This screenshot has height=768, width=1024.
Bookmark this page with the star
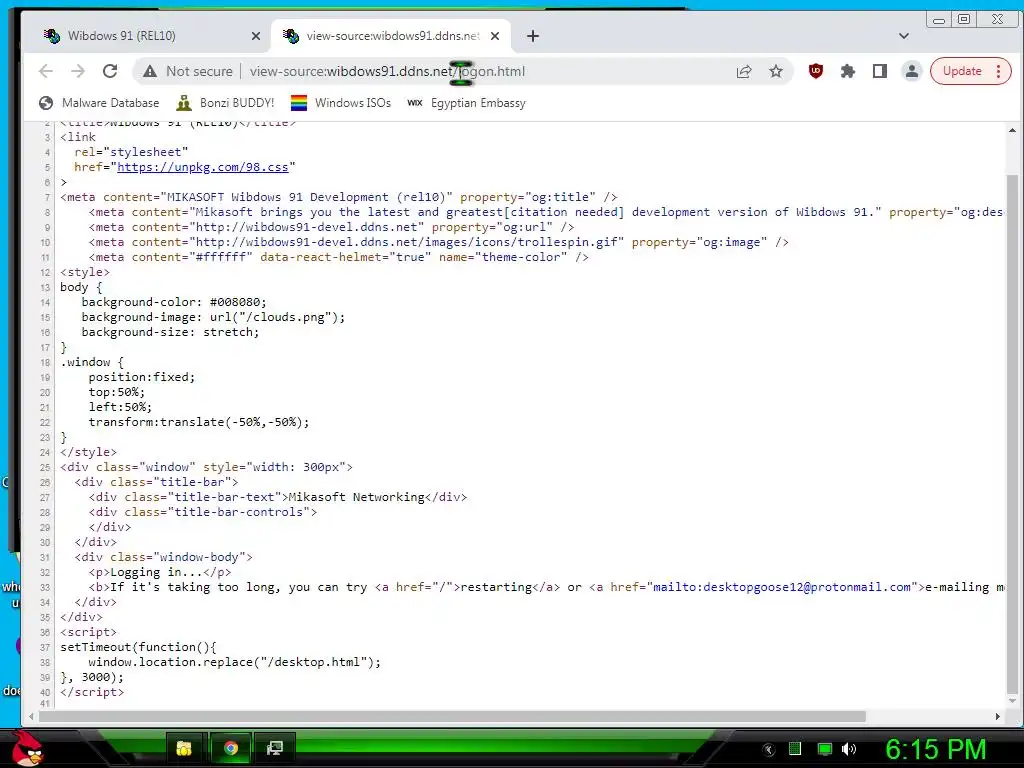tap(776, 71)
